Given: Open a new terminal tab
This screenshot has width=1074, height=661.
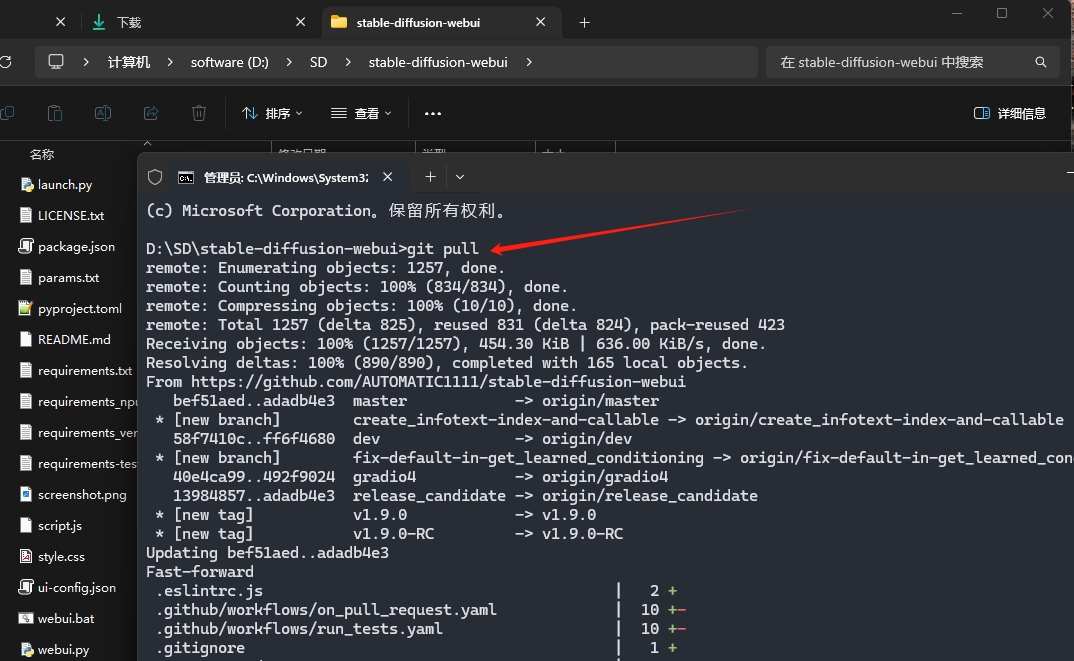Looking at the screenshot, I should [x=430, y=177].
